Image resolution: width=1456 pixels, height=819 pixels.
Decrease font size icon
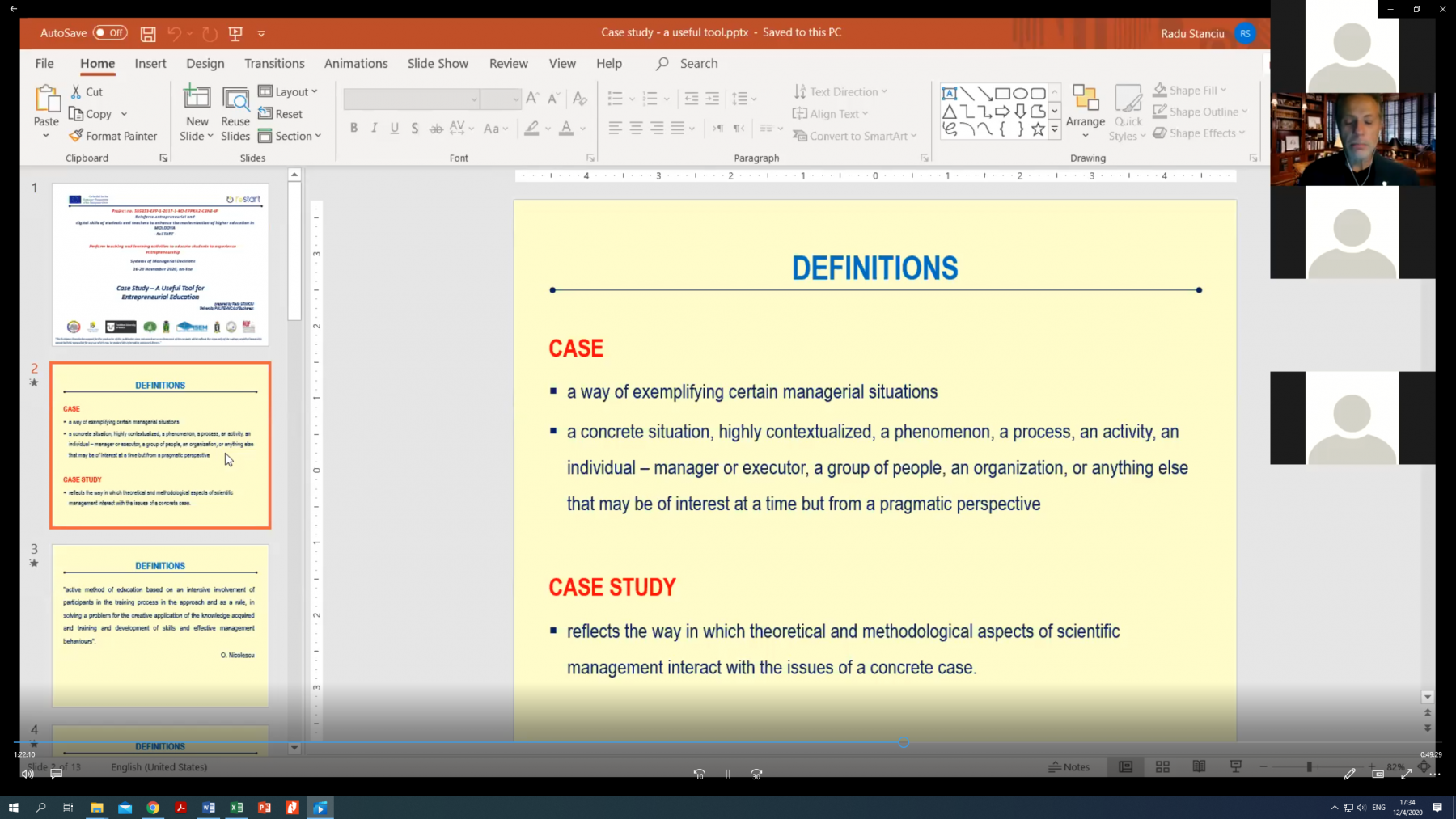point(554,99)
